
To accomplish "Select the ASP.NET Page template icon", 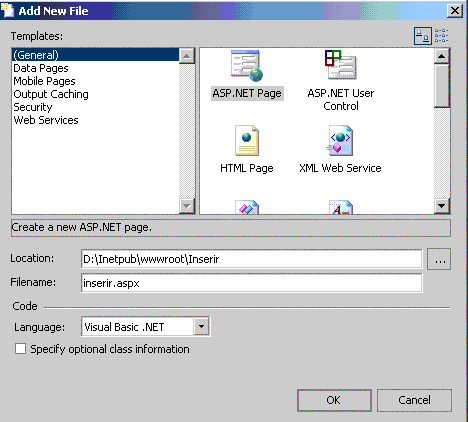I will pyautogui.click(x=247, y=66).
